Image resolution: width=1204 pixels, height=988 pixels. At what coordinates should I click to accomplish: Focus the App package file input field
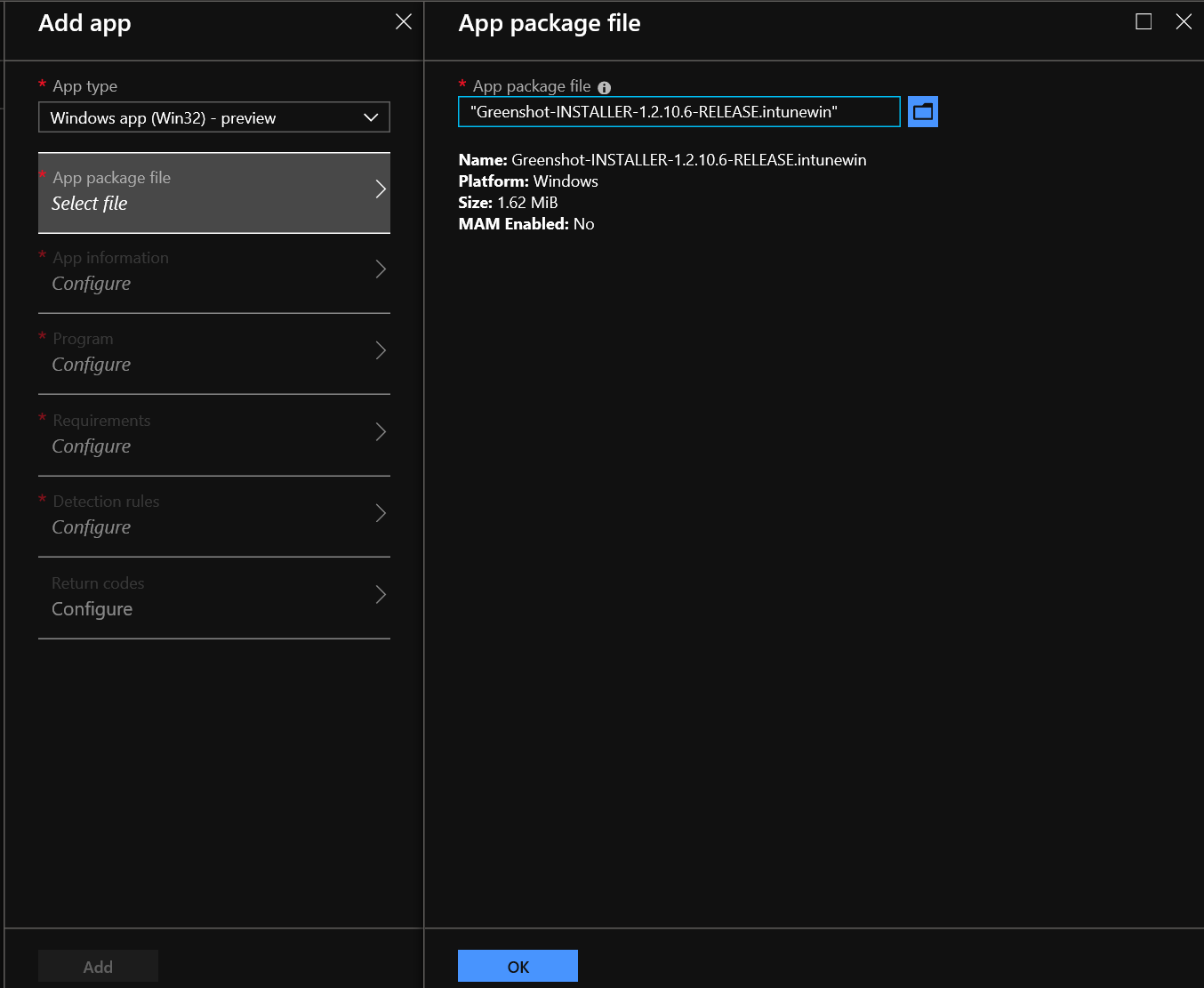pyautogui.click(x=679, y=112)
